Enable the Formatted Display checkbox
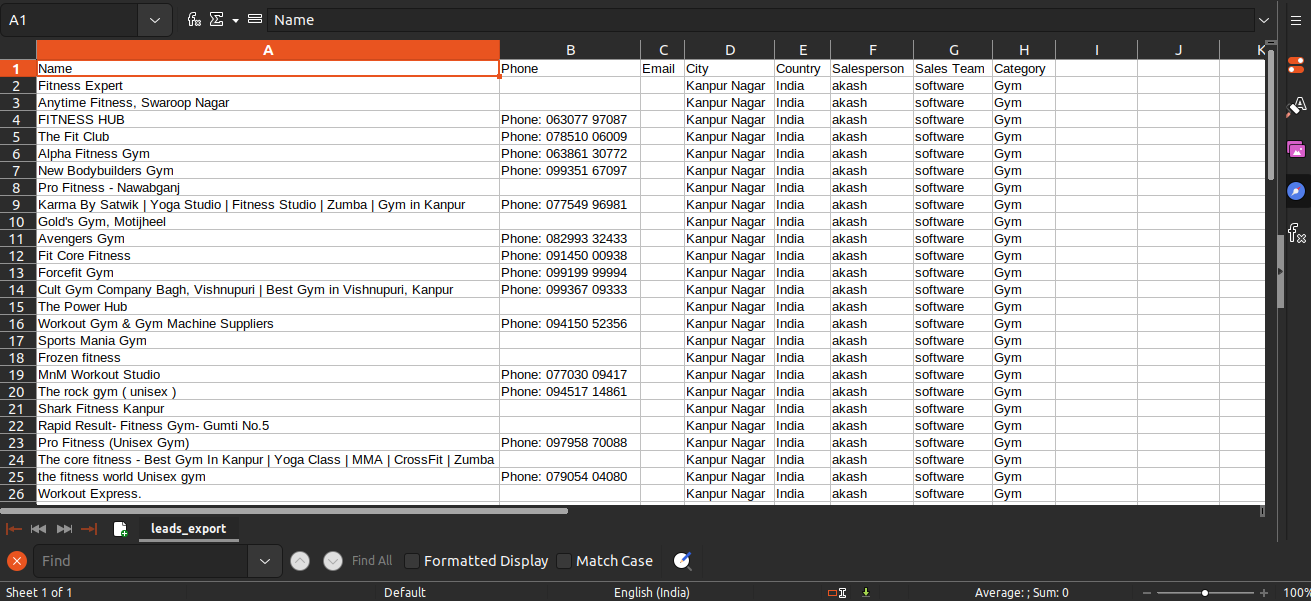Image resolution: width=1311 pixels, height=601 pixels. click(x=412, y=561)
